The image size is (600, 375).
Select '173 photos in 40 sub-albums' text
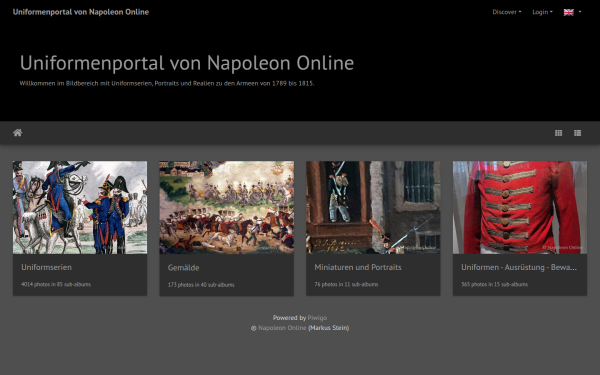pyautogui.click(x=201, y=285)
